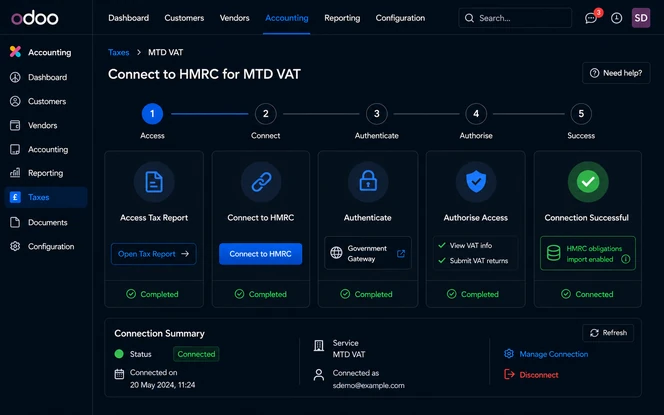
Task: Open the Configuration top menu
Action: 400,18
